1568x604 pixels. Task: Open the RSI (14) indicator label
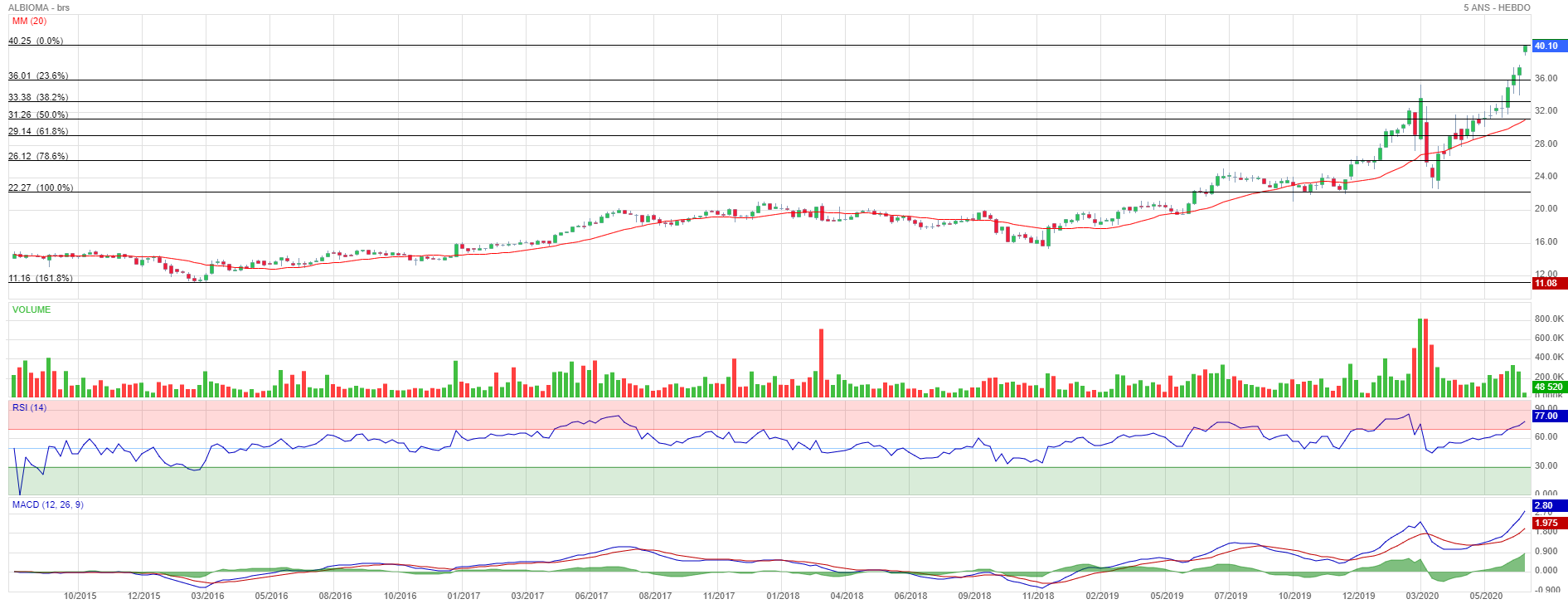[x=29, y=407]
